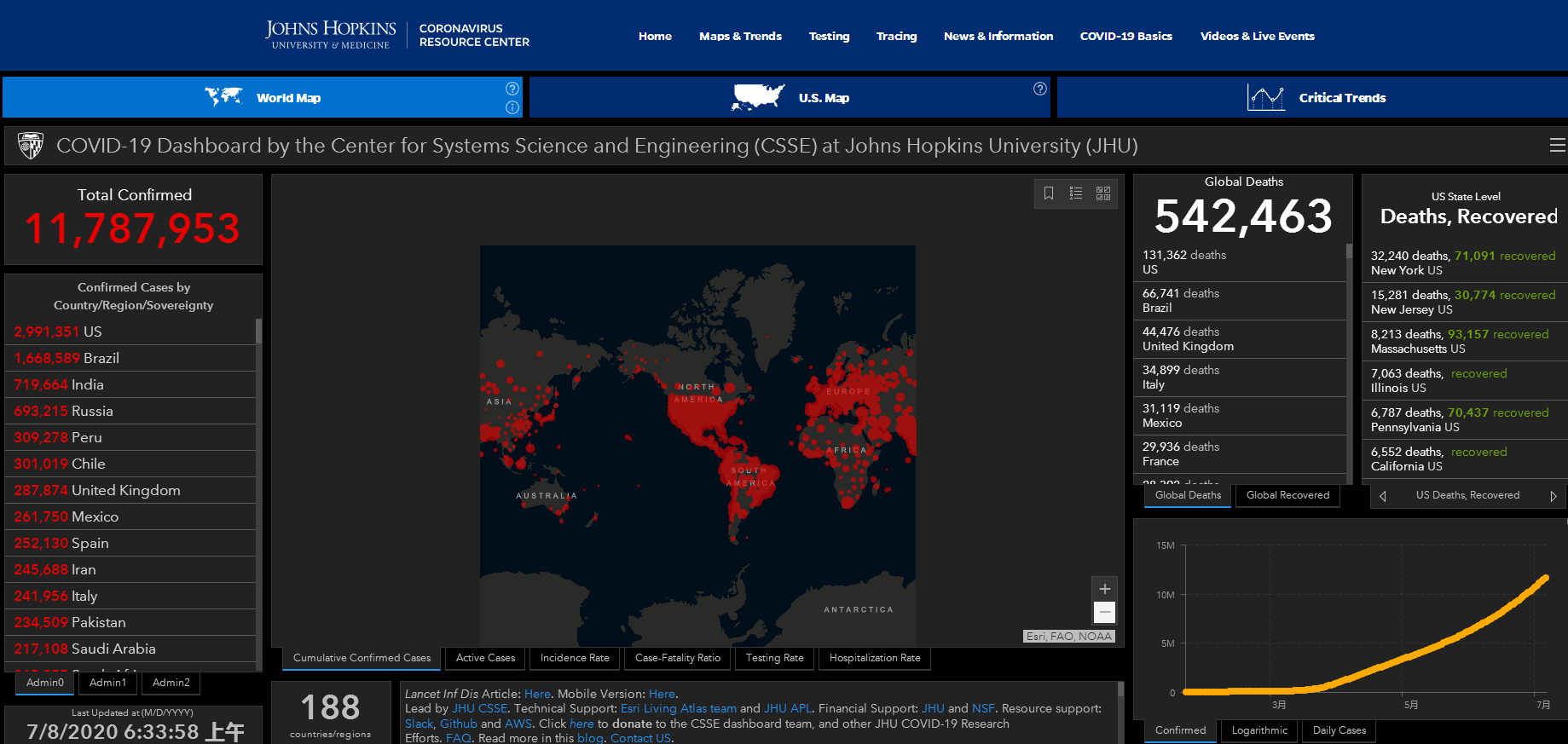Open the basemap gallery grid icon
The image size is (1568, 744).
pos(1103,193)
